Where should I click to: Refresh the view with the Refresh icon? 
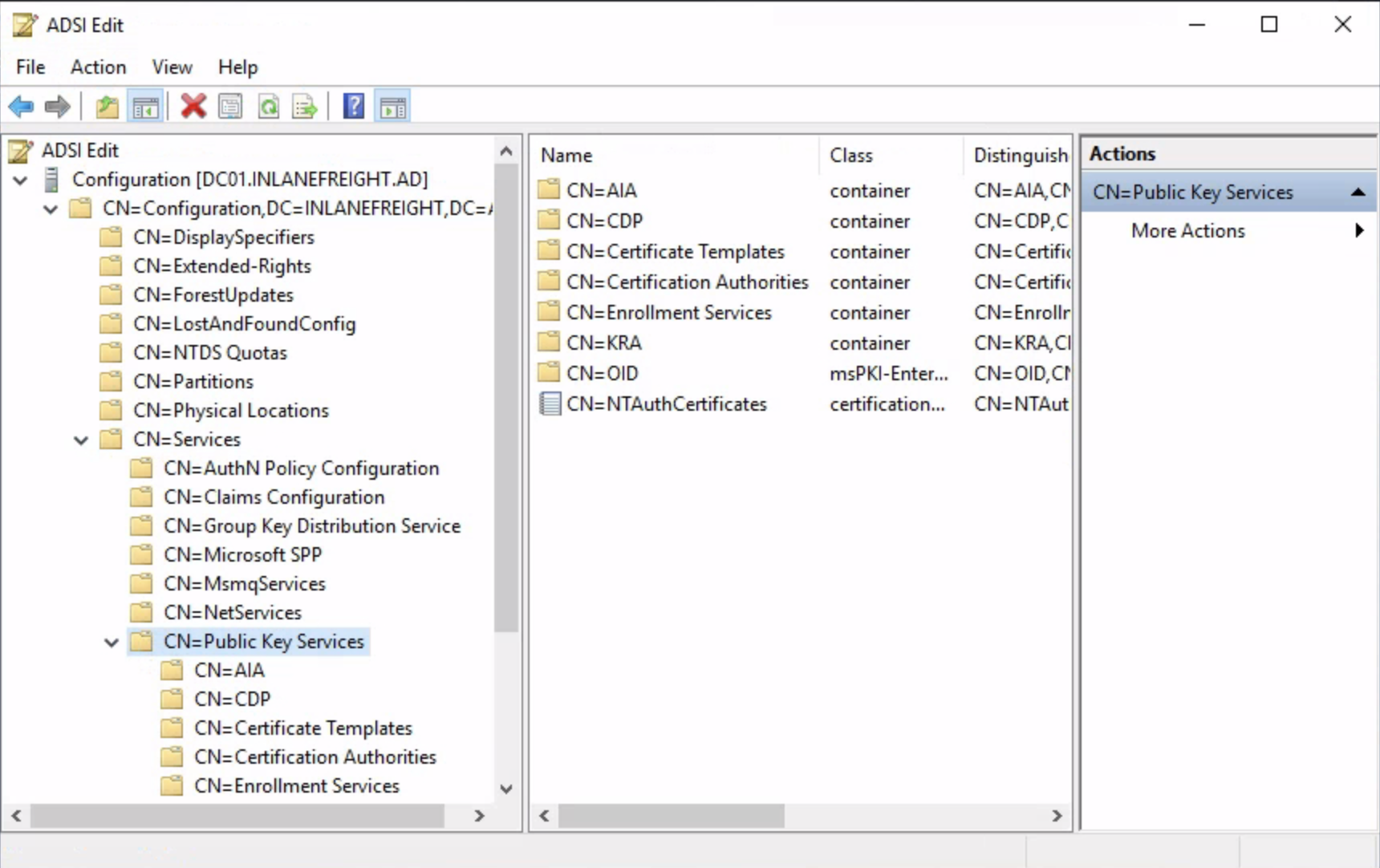pyautogui.click(x=269, y=106)
